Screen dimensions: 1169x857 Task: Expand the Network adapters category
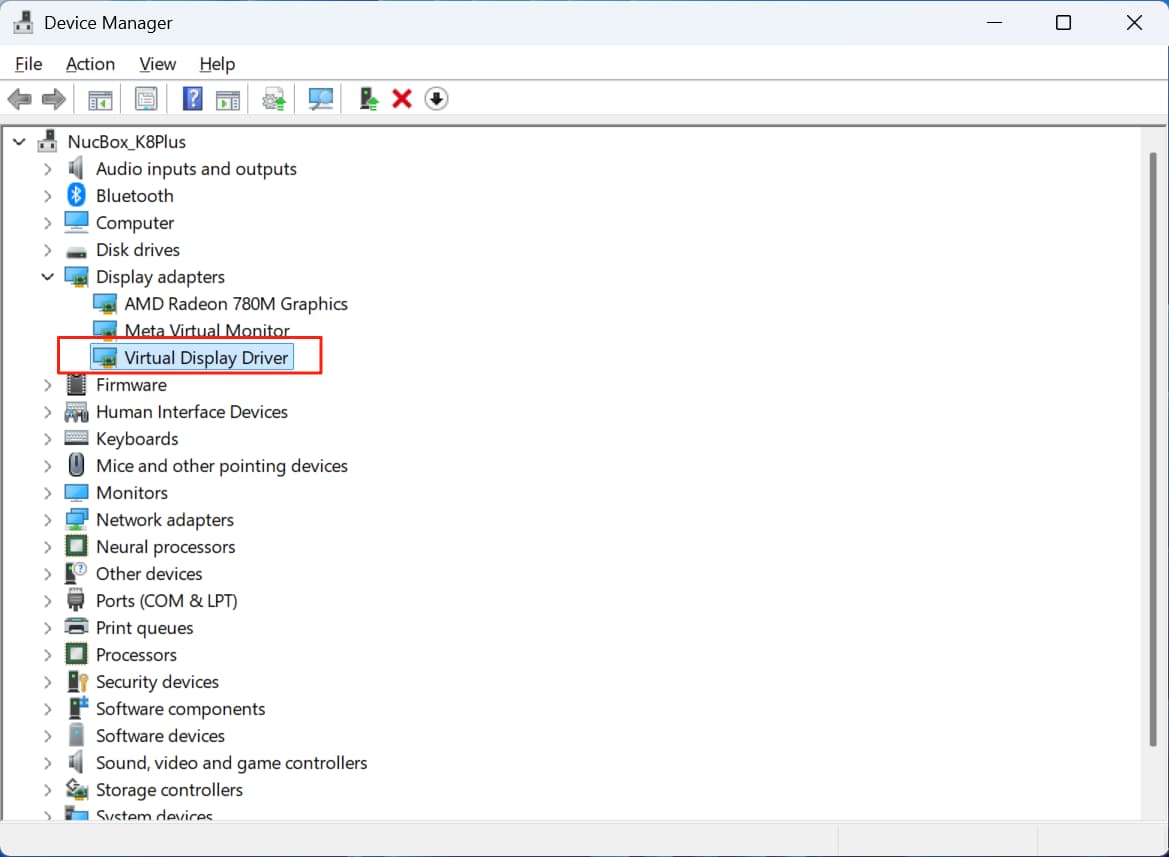click(x=47, y=520)
